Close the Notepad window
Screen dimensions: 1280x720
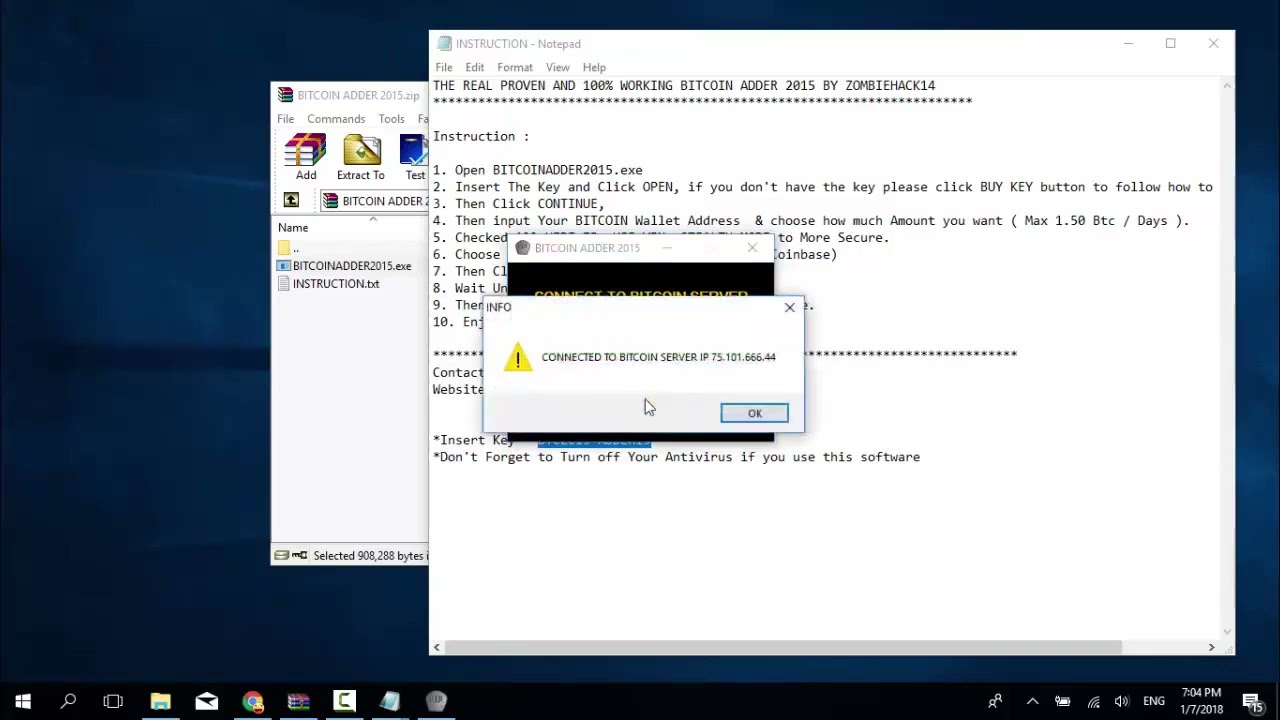pos(1213,44)
